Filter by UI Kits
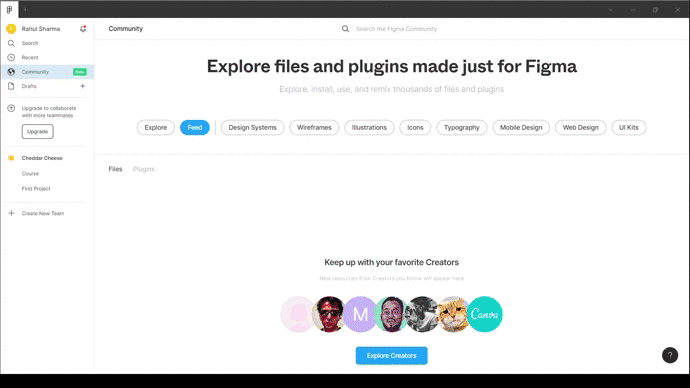 pyautogui.click(x=629, y=128)
